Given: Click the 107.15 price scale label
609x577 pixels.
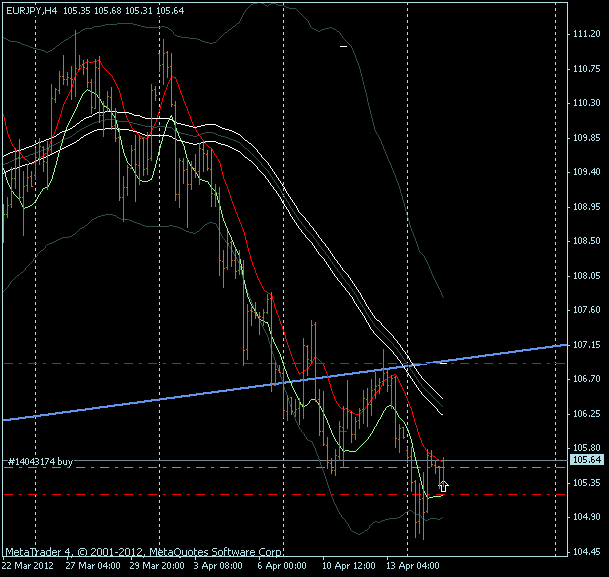Looking at the screenshot, I should [x=586, y=345].
